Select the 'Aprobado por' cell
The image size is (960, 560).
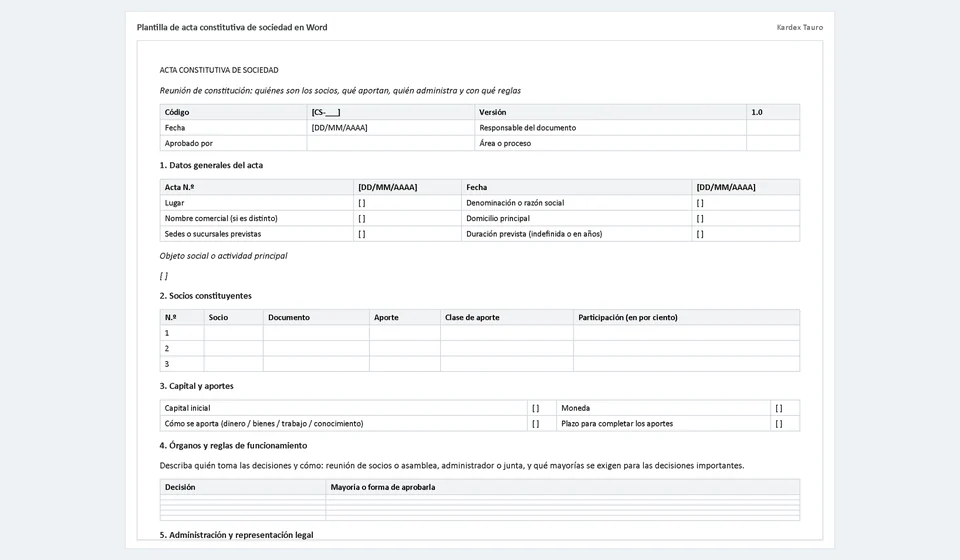(233, 143)
